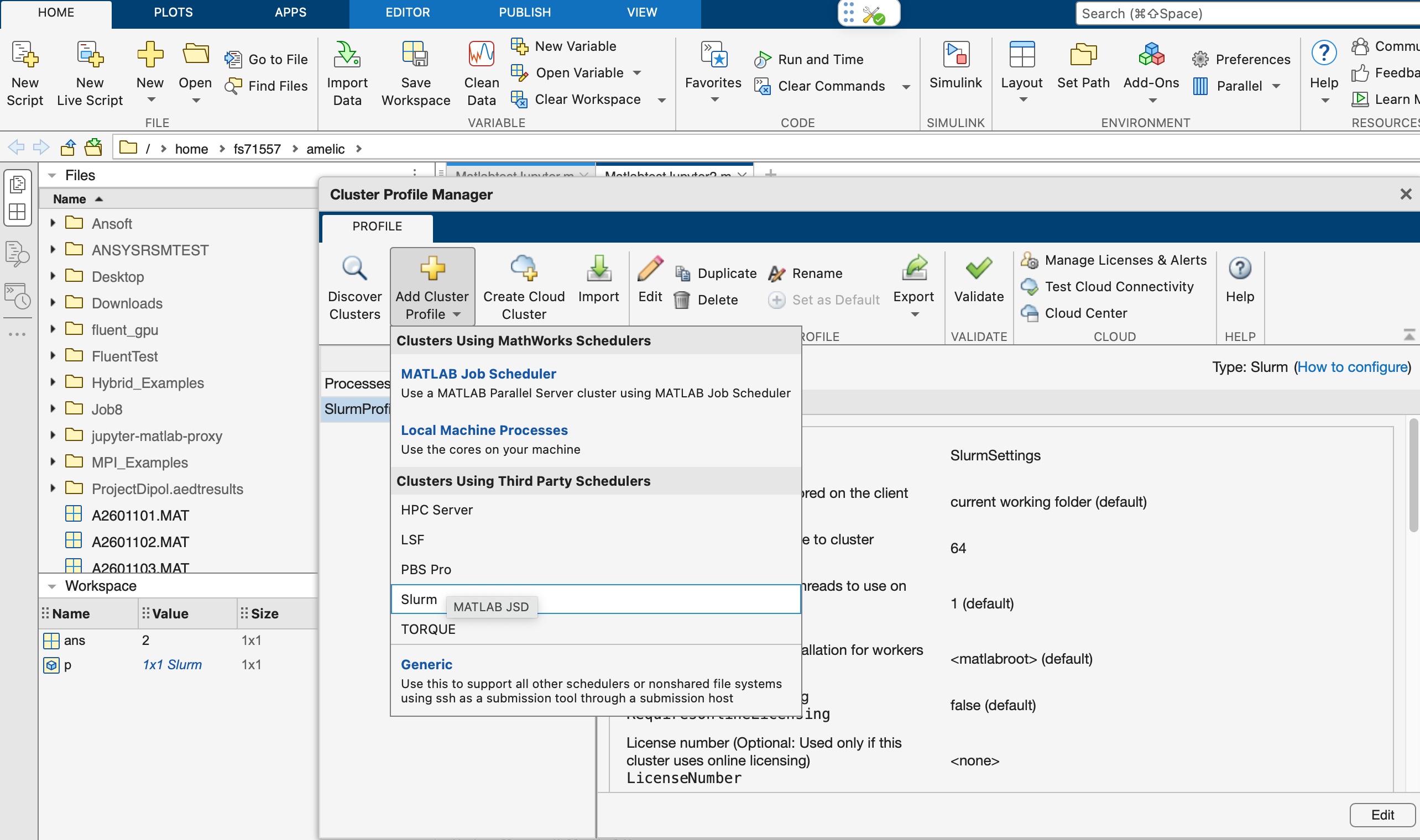This screenshot has width=1420, height=840.
Task: Choose HPC Server scheduler
Action: [596, 510]
